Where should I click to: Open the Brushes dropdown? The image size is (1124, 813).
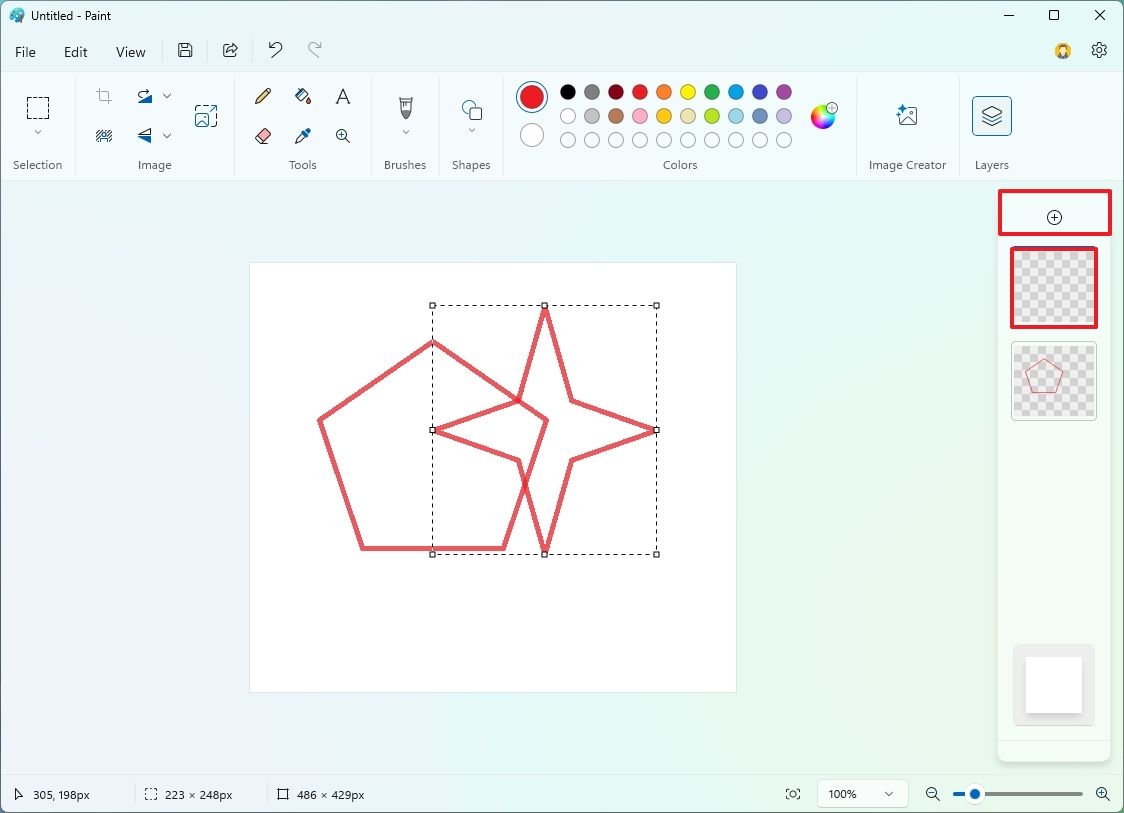point(405,131)
